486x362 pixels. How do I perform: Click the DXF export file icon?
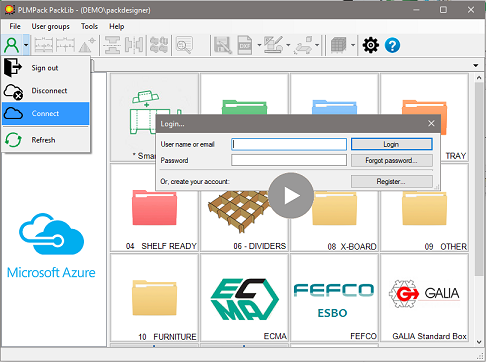(x=245, y=45)
